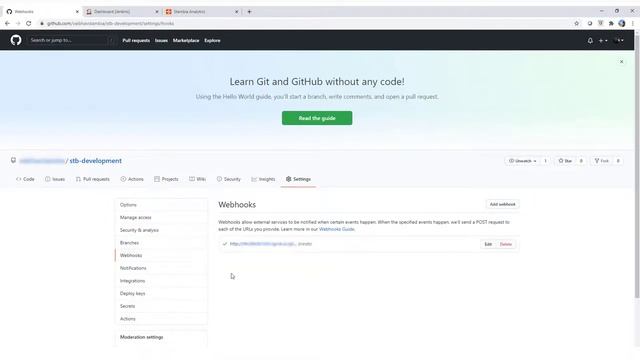Switch to the Insights tab
Viewport: 640px width, 360px height.
pos(263,179)
